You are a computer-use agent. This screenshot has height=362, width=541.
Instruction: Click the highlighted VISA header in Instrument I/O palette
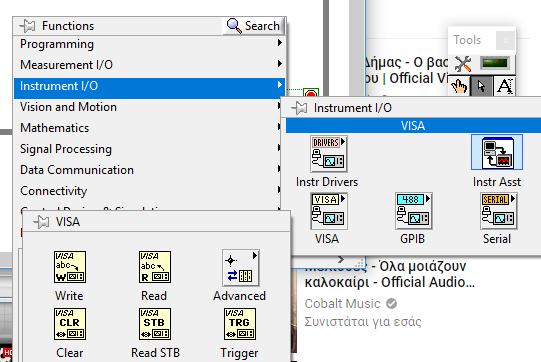[x=413, y=126]
